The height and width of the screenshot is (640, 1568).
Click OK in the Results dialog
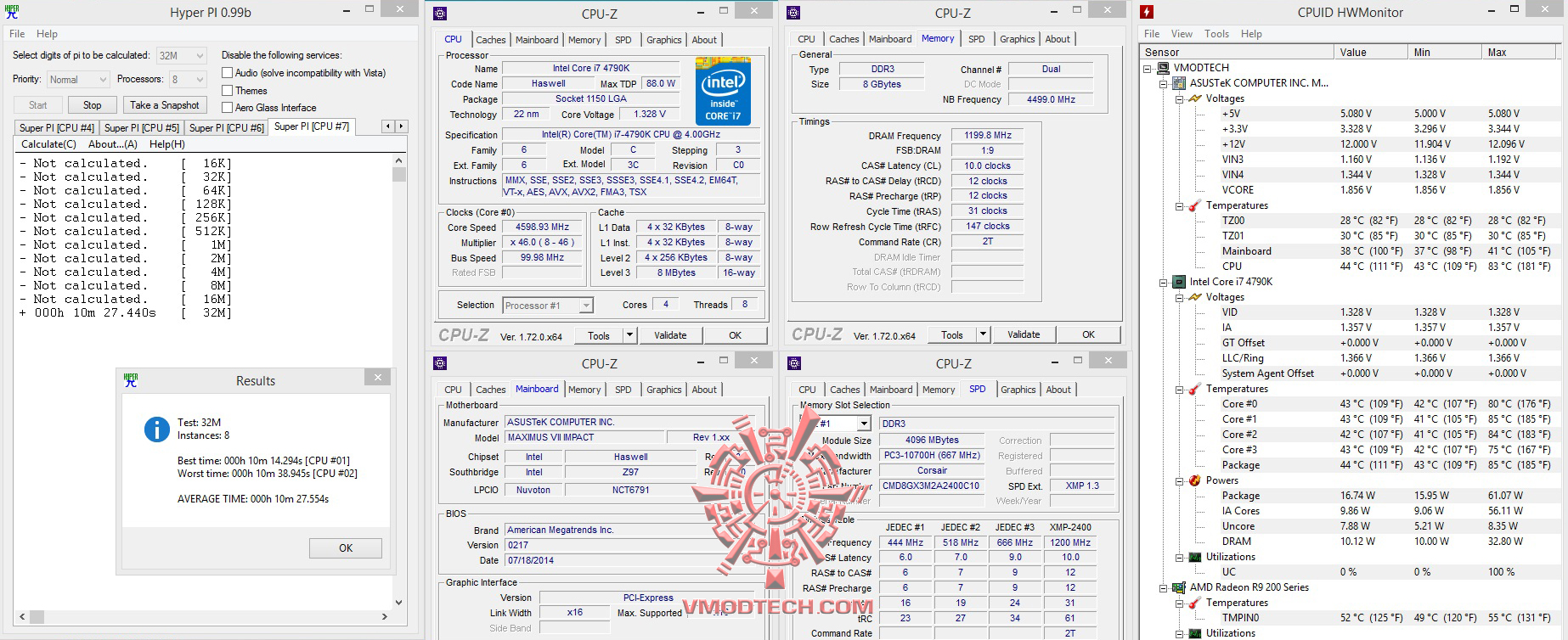coord(346,548)
